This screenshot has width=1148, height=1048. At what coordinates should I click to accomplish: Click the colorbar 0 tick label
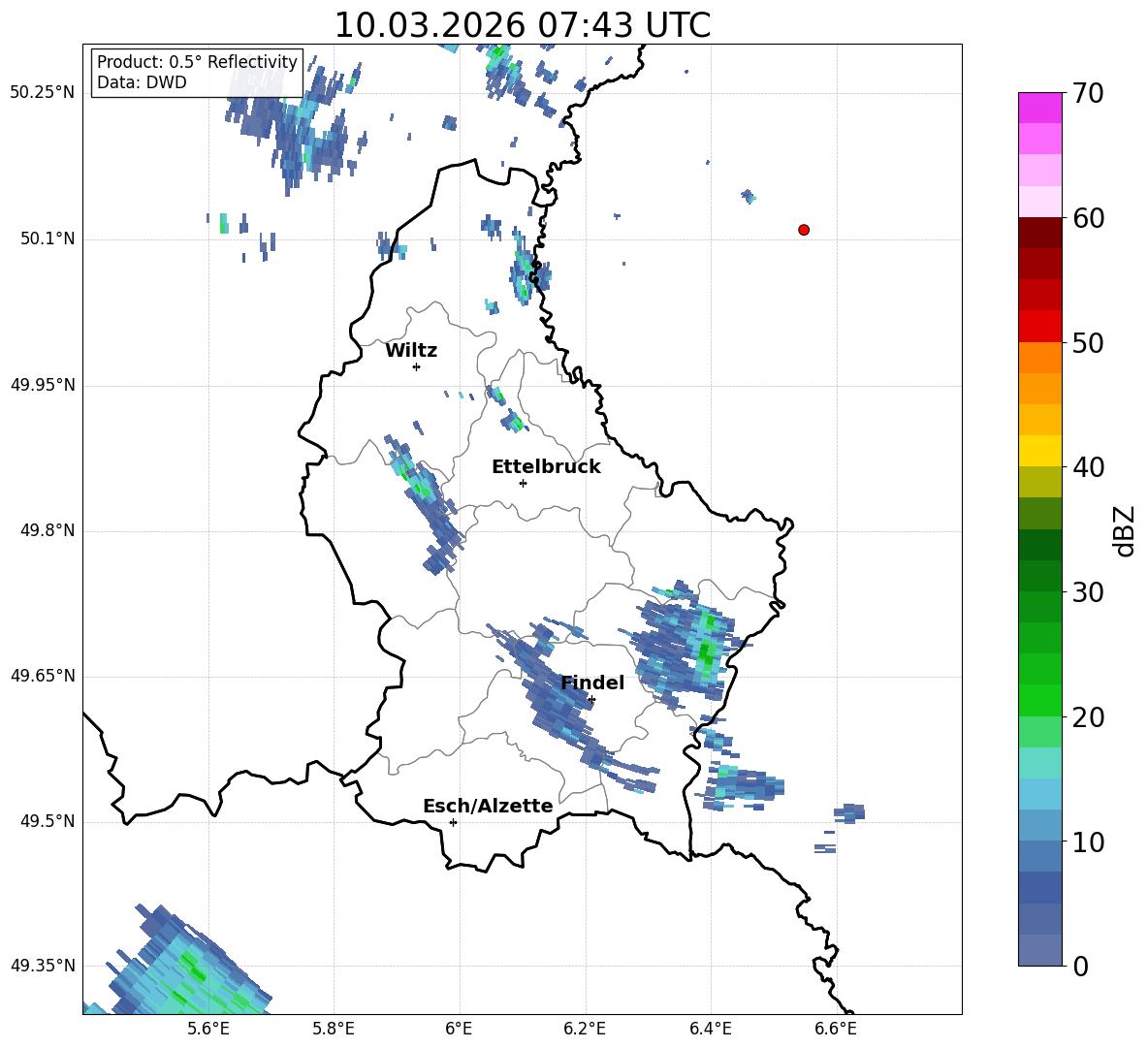[1080, 966]
